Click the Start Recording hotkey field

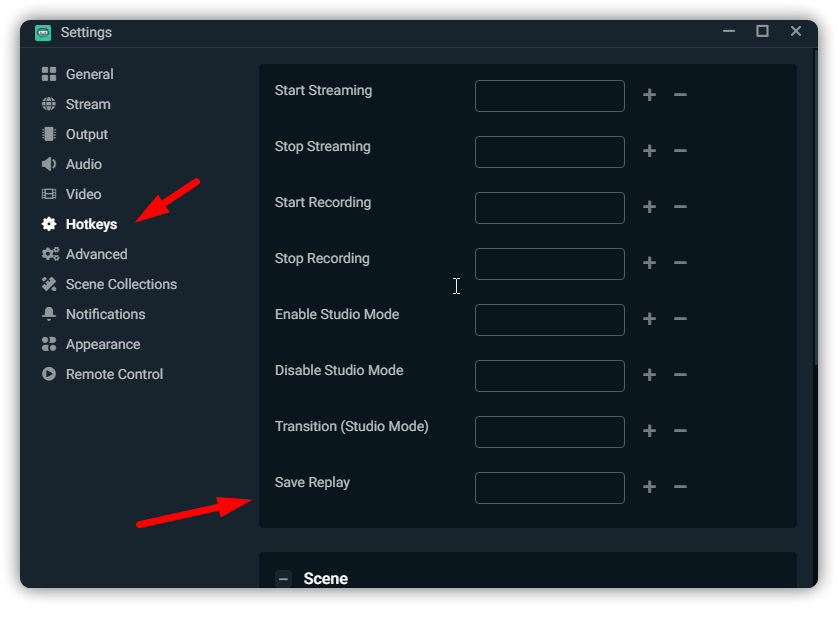(549, 208)
